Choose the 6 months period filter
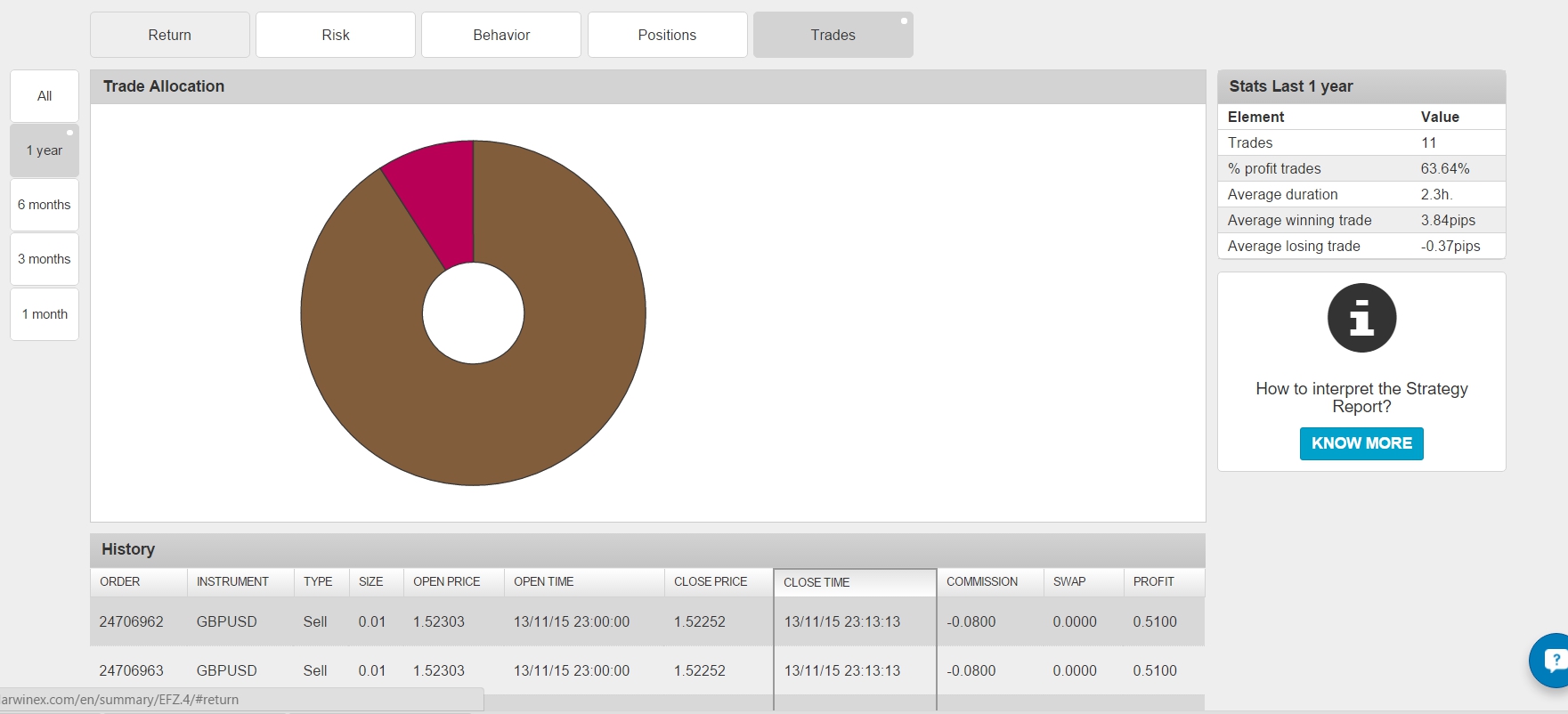Screen dimensions: 1568x714 tap(45, 205)
